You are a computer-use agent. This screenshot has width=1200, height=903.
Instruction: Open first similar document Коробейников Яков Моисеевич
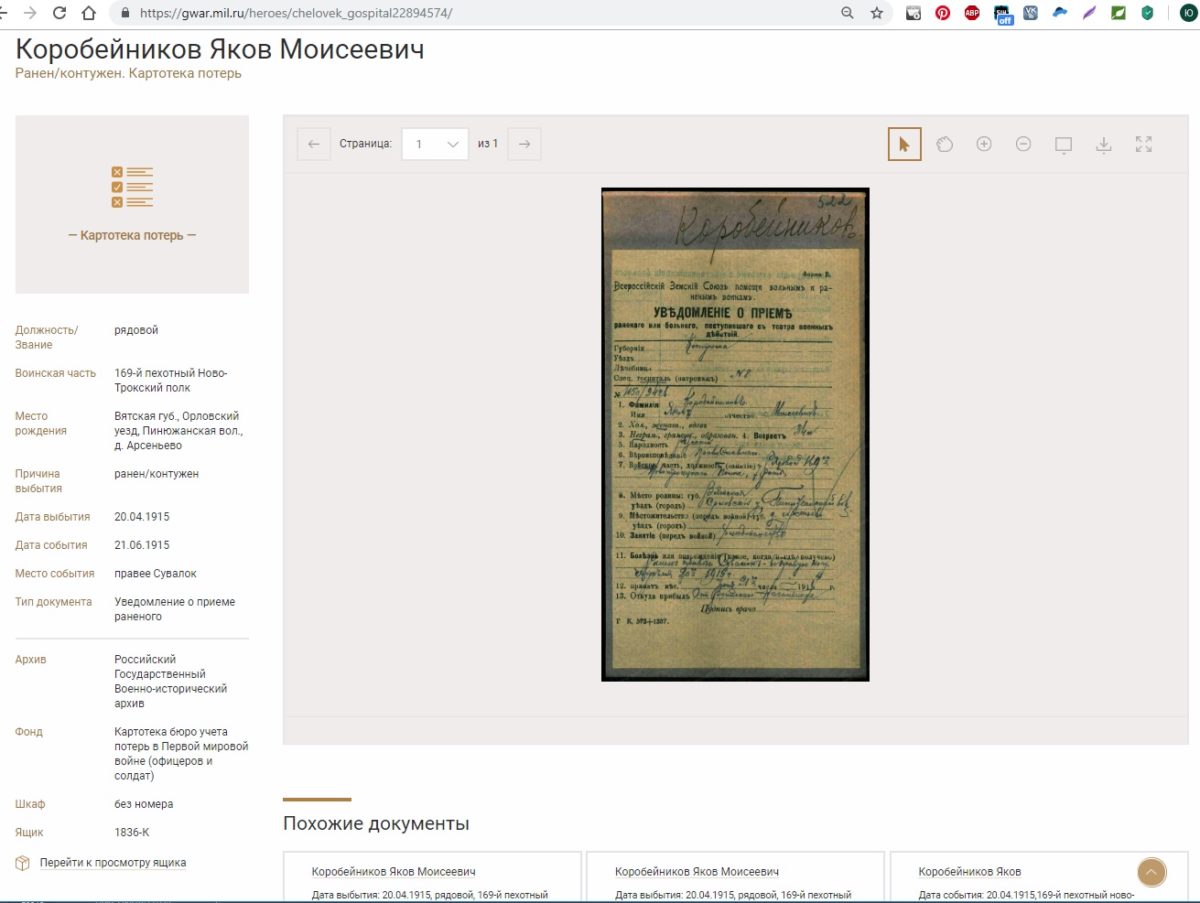393,871
